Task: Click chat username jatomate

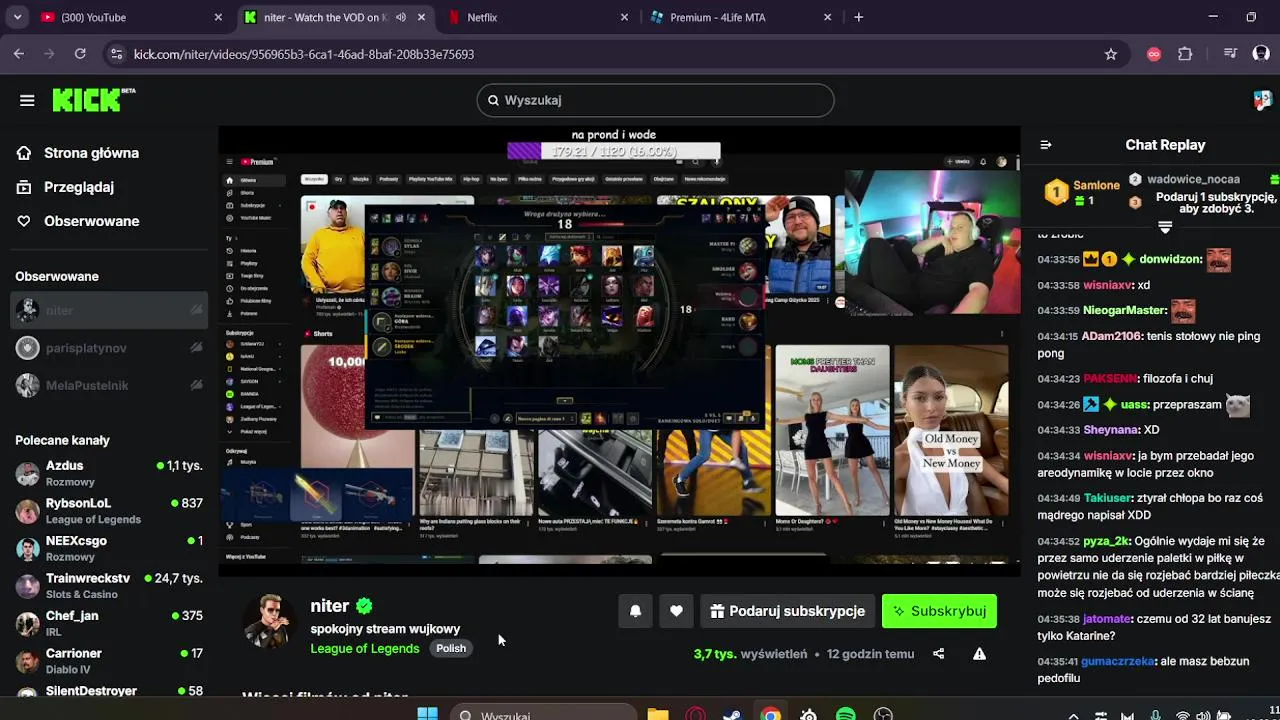Action: [x=1107, y=619]
